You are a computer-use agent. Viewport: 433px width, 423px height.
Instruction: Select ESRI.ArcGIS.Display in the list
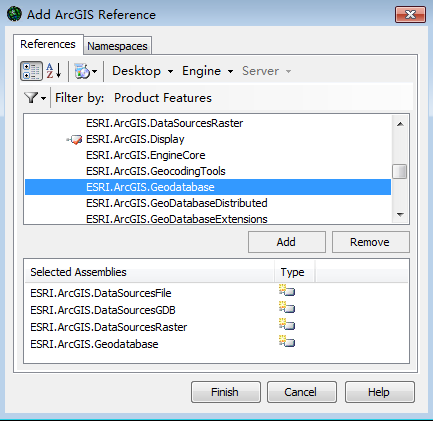[x=135, y=139]
